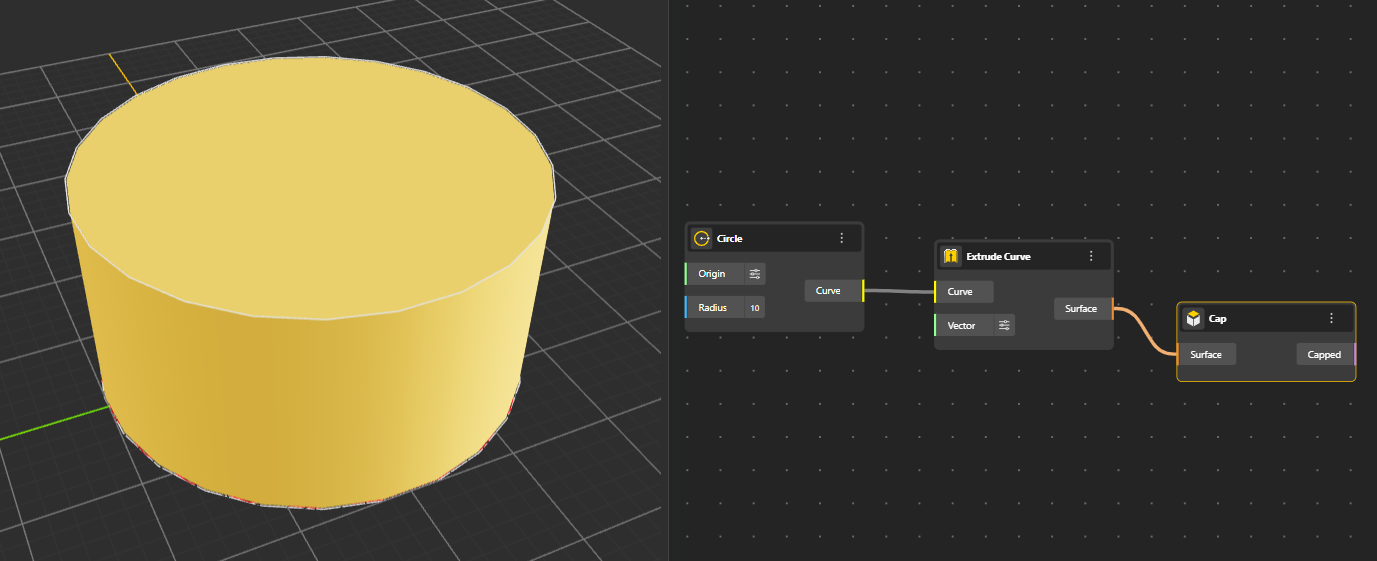
Task: Click the Cap node cube icon
Action: [x=1193, y=318]
